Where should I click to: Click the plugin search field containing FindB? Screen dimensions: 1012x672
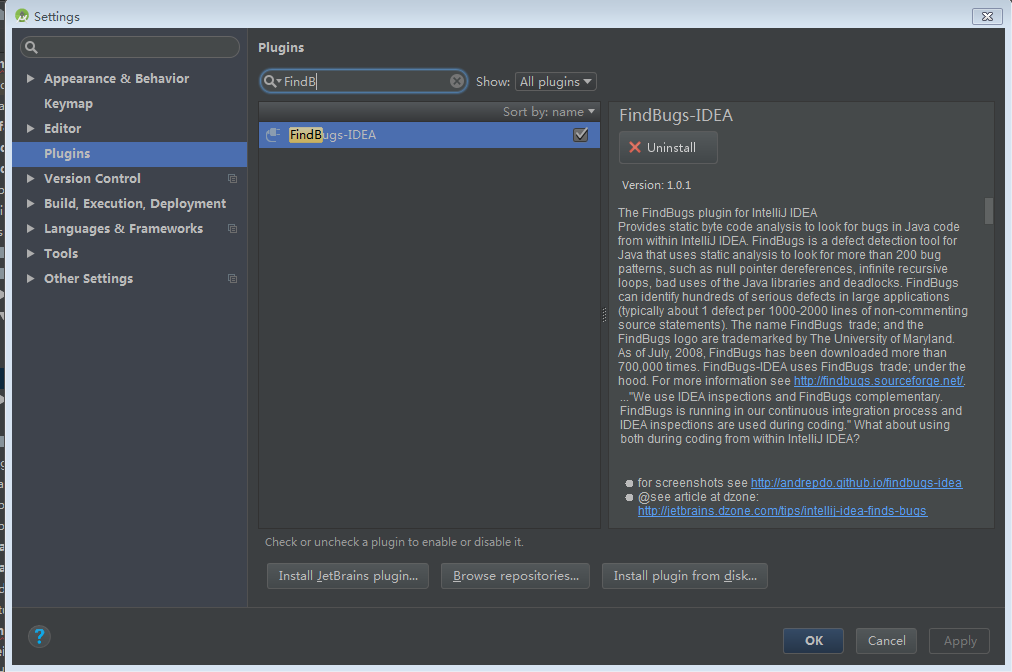[363, 81]
